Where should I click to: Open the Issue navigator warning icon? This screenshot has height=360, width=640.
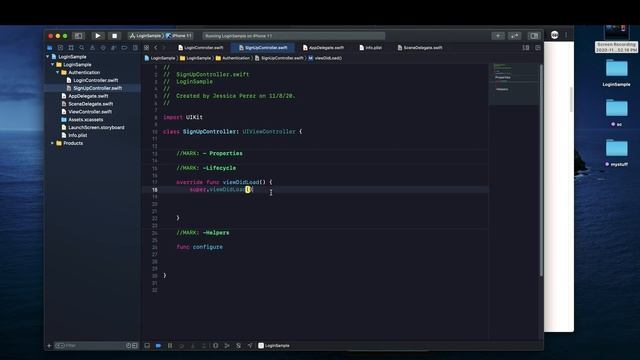92,48
